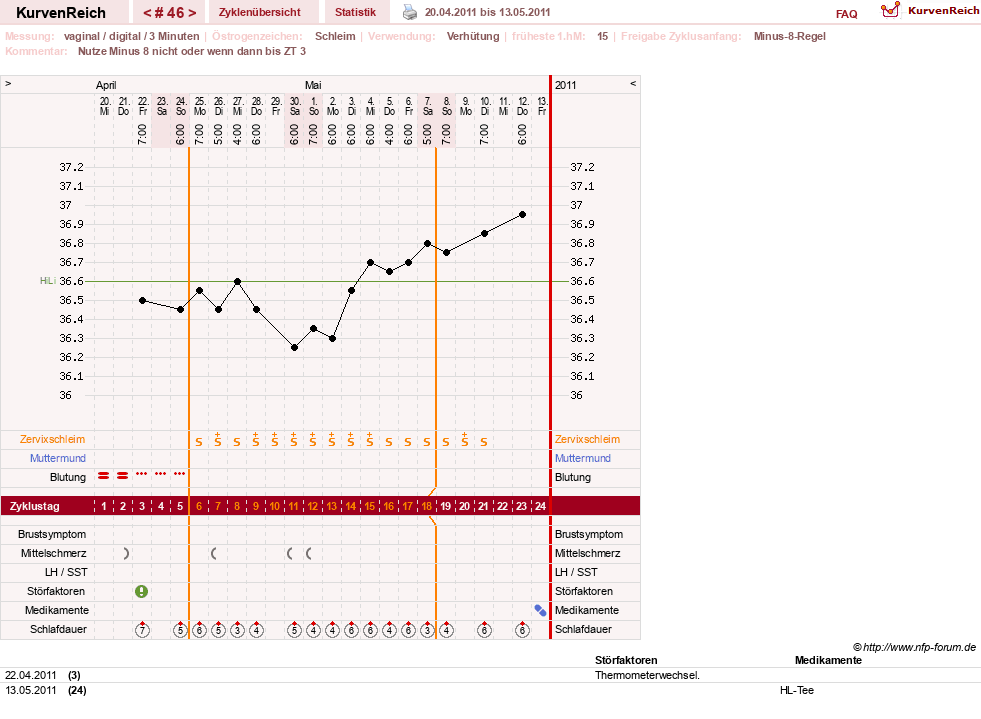Open the FAQ link
Screen dimensions: 981x719
click(x=846, y=14)
